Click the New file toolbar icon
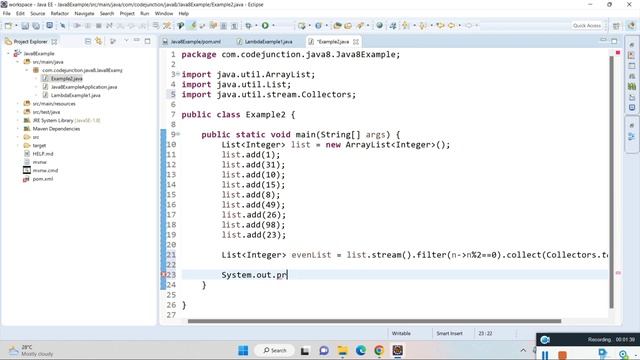This screenshot has width=640, height=360. pos(8,26)
